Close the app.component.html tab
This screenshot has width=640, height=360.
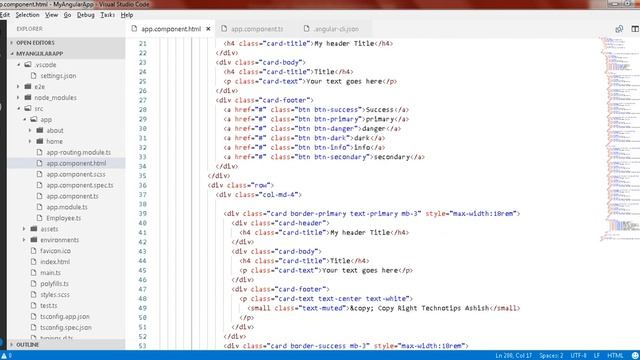pyautogui.click(x=209, y=29)
